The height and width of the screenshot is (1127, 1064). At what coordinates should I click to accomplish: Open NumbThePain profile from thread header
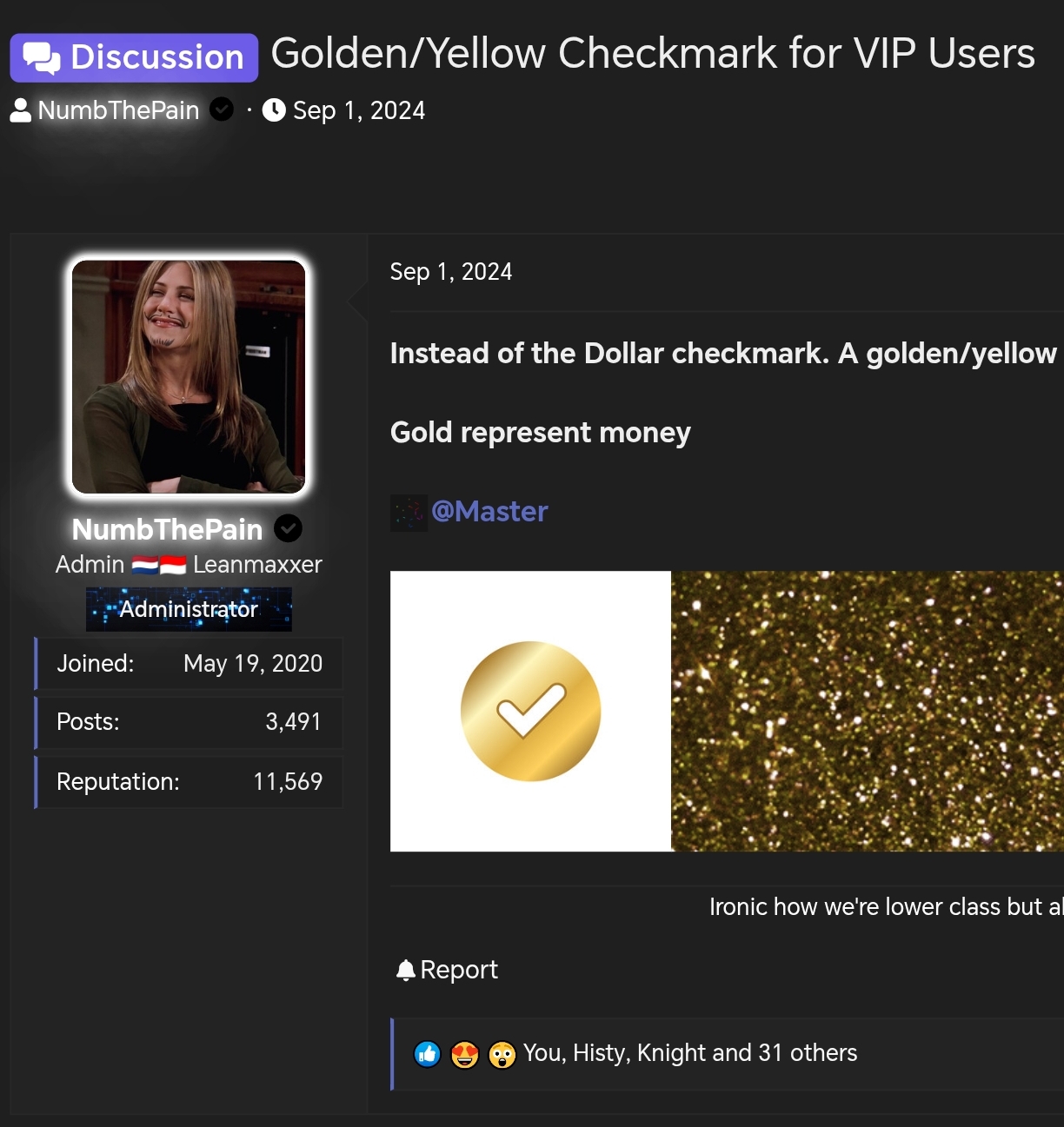click(118, 110)
